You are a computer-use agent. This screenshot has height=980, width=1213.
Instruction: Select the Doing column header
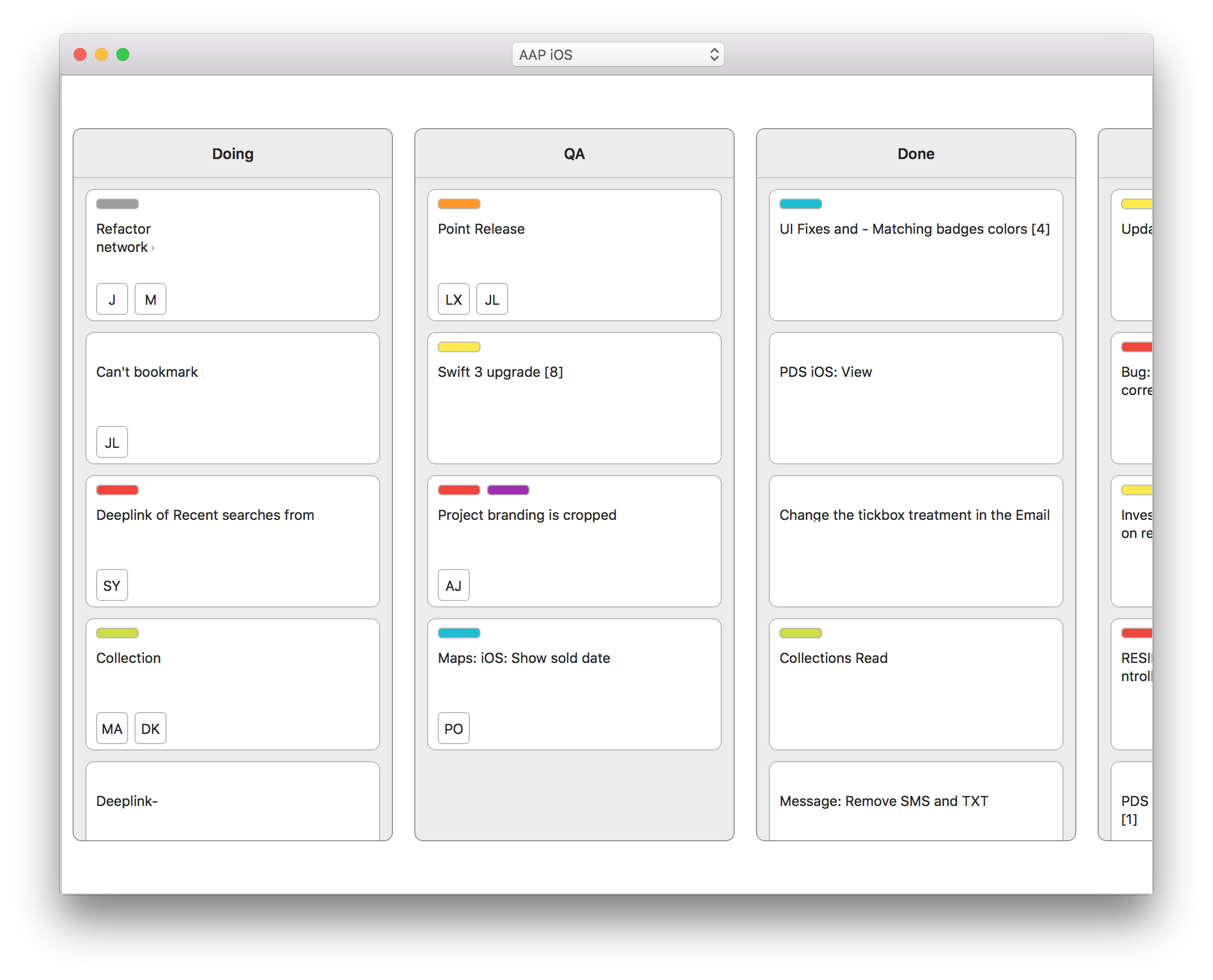pyautogui.click(x=233, y=154)
